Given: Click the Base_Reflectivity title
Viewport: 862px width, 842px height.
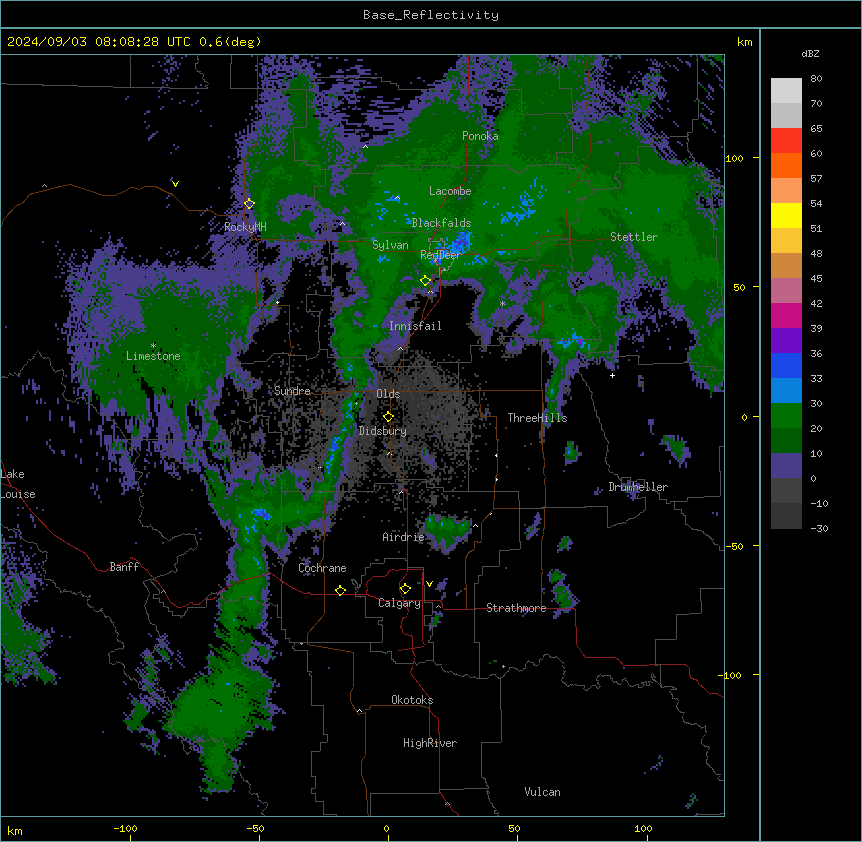Looking at the screenshot, I should pyautogui.click(x=431, y=15).
